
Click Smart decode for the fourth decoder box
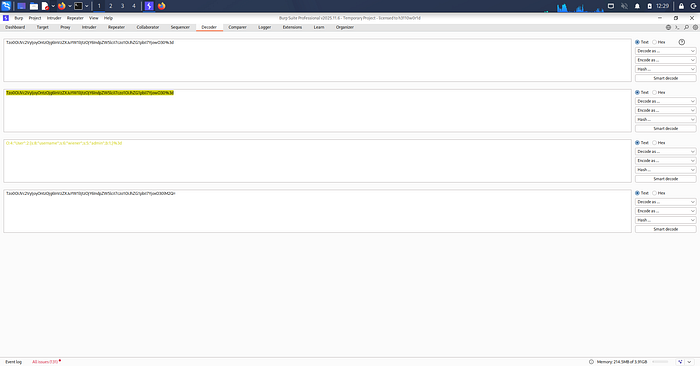(666, 229)
